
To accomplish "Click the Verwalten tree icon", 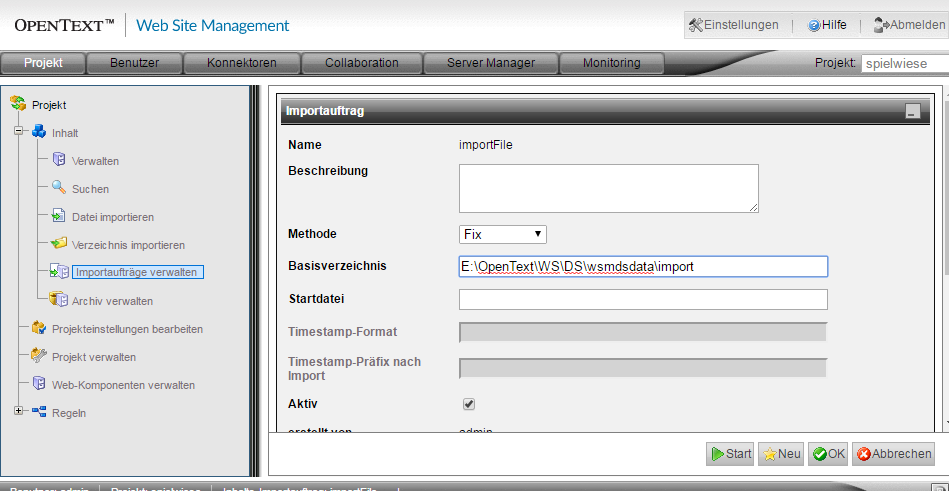I will coord(59,160).
